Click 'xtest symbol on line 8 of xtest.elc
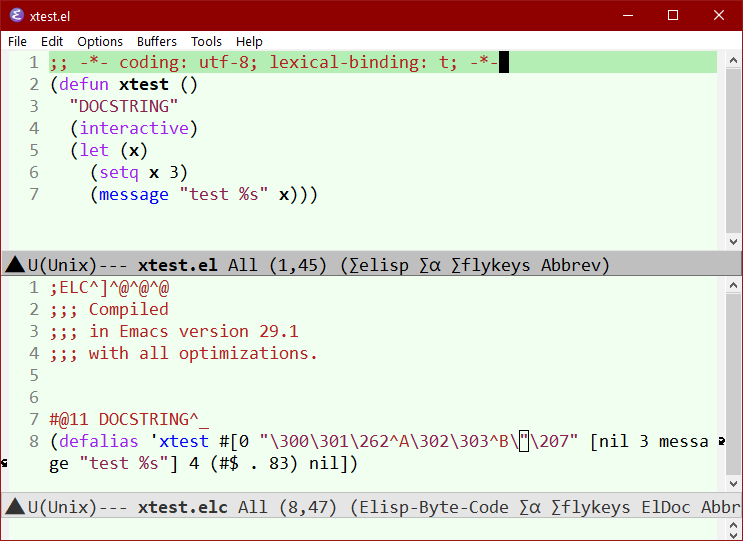Viewport: 743px width, 541px height. 179,441
